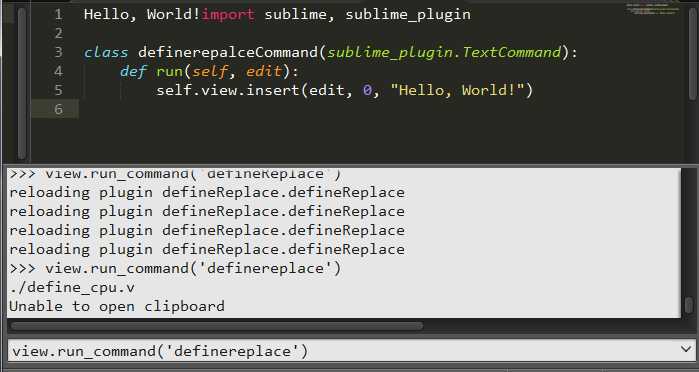Click the 'definerepalceCommand' class name
Viewport: 699px width, 372px height.
[228, 53]
